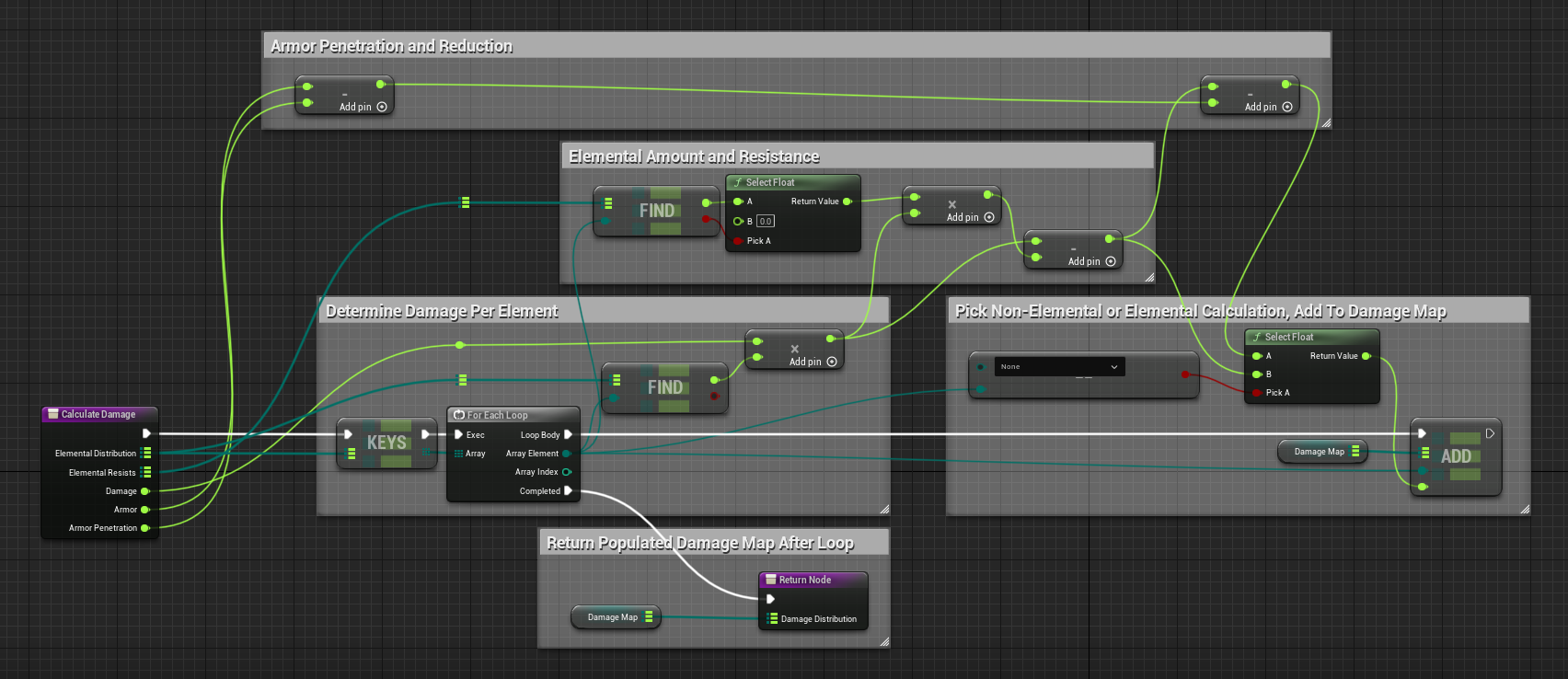This screenshot has width=1568, height=679.
Task: Select the Damage Map variable next to the ADD node
Action: point(1320,452)
